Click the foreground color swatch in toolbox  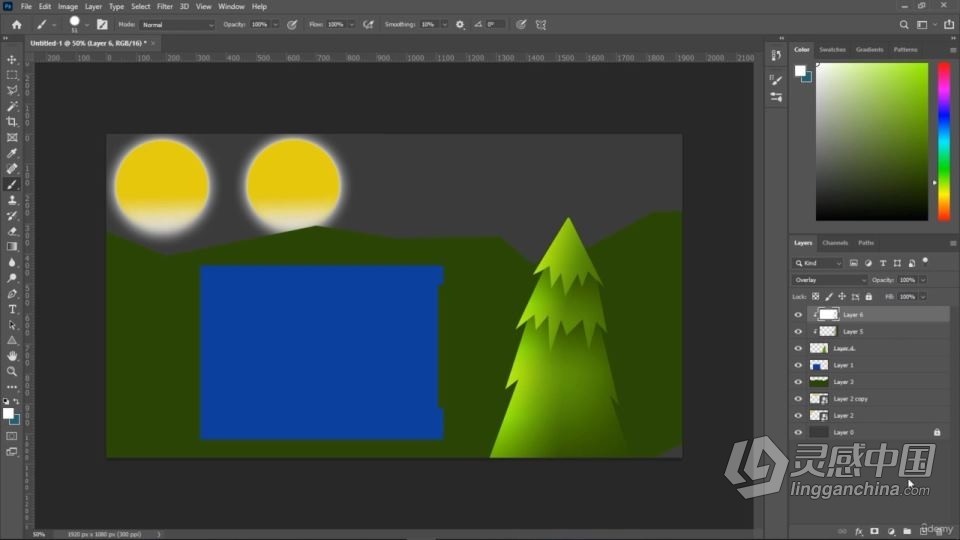pos(8,413)
